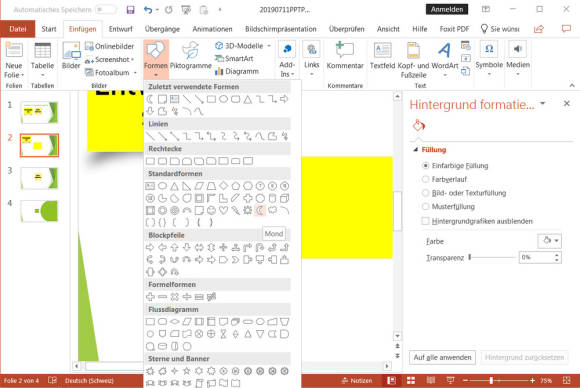Collapse the Füllung section
The image size is (580, 388).
pos(416,150)
